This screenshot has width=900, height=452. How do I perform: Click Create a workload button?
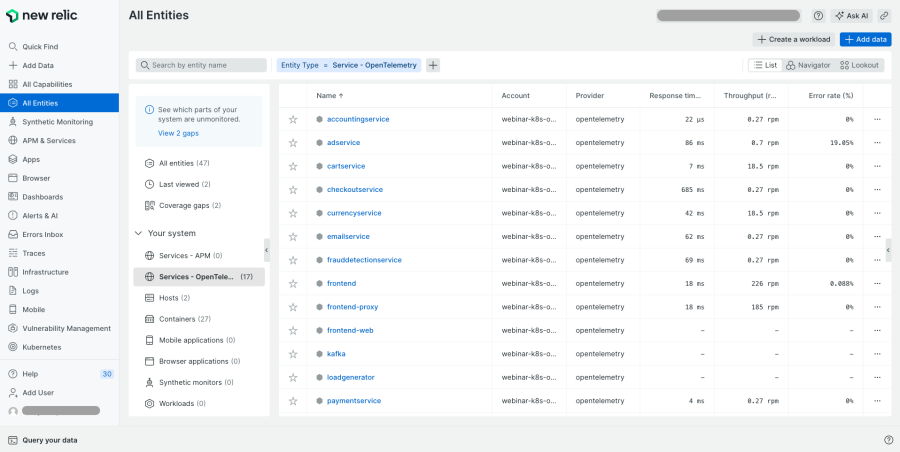[x=794, y=40]
